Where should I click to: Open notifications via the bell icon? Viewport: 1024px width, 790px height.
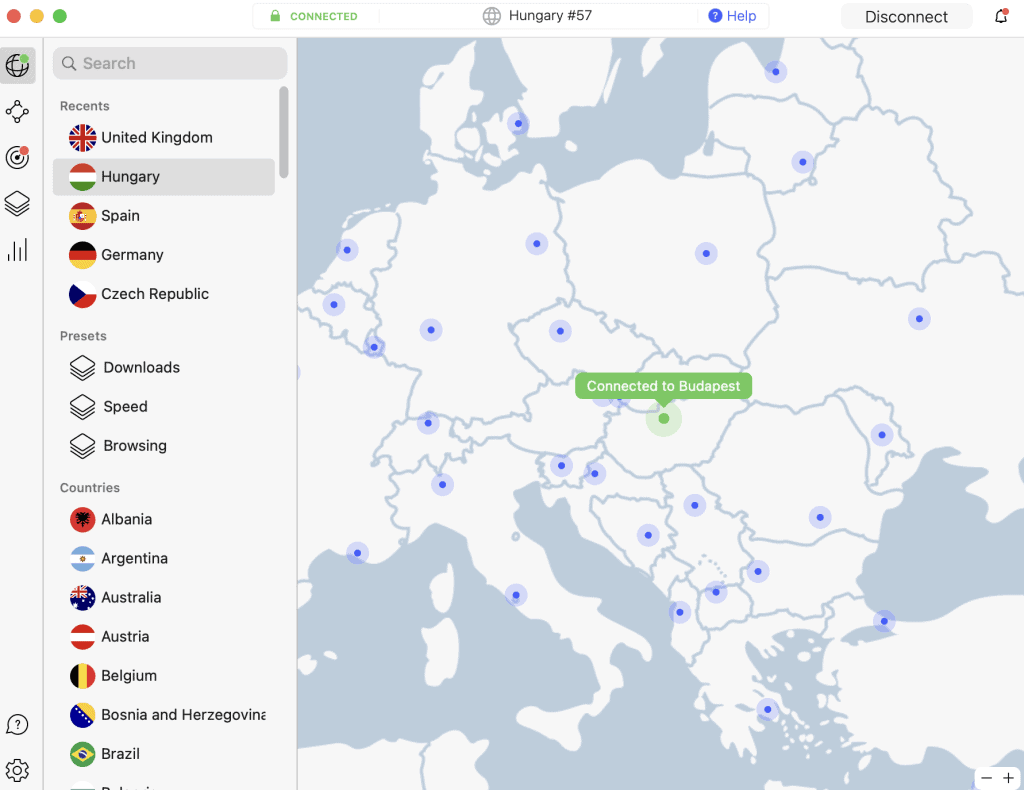[1001, 16]
